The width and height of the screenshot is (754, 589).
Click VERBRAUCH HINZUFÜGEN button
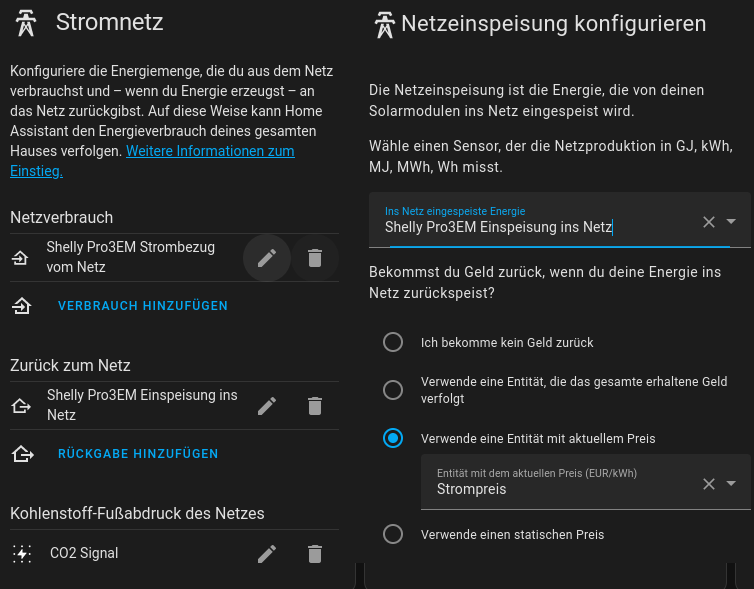click(x=143, y=306)
